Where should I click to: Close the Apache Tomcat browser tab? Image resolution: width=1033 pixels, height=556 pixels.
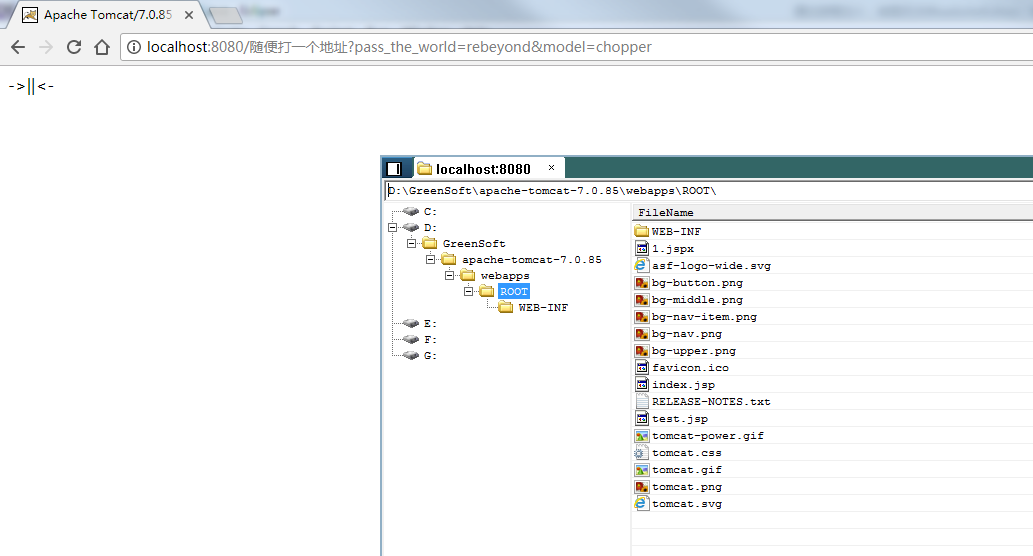189,14
